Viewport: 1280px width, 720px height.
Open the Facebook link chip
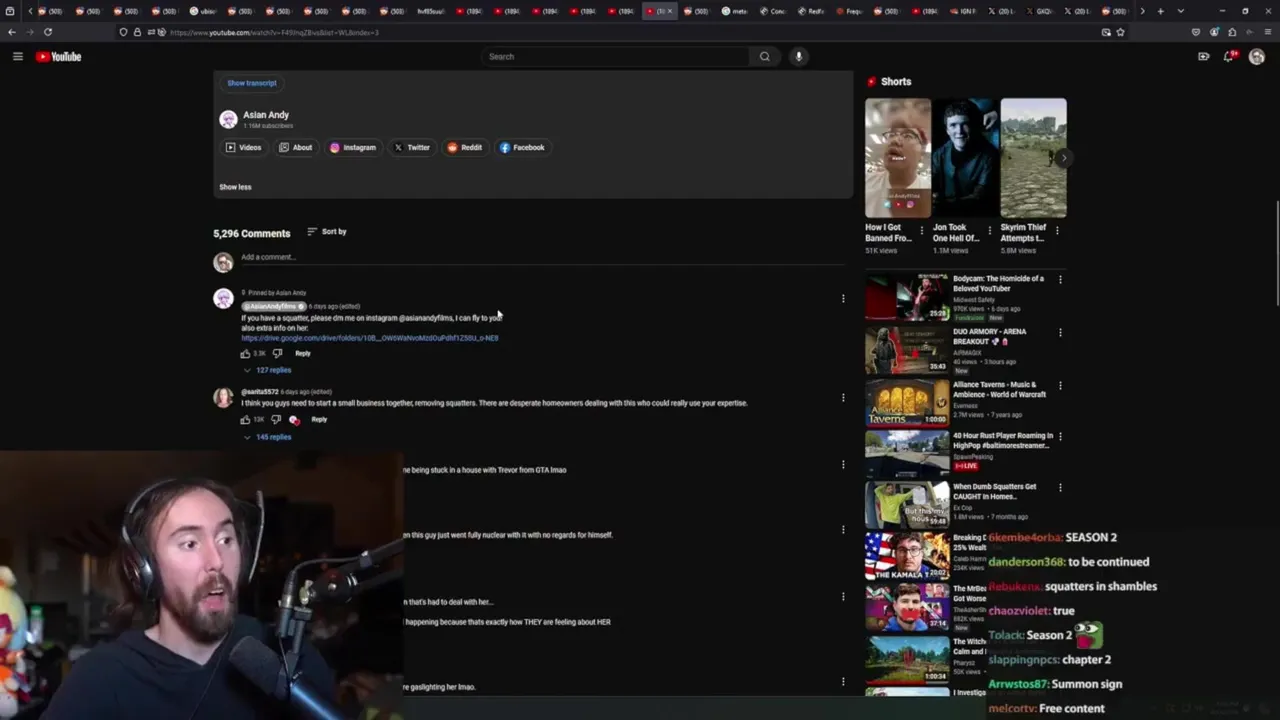(x=522, y=147)
